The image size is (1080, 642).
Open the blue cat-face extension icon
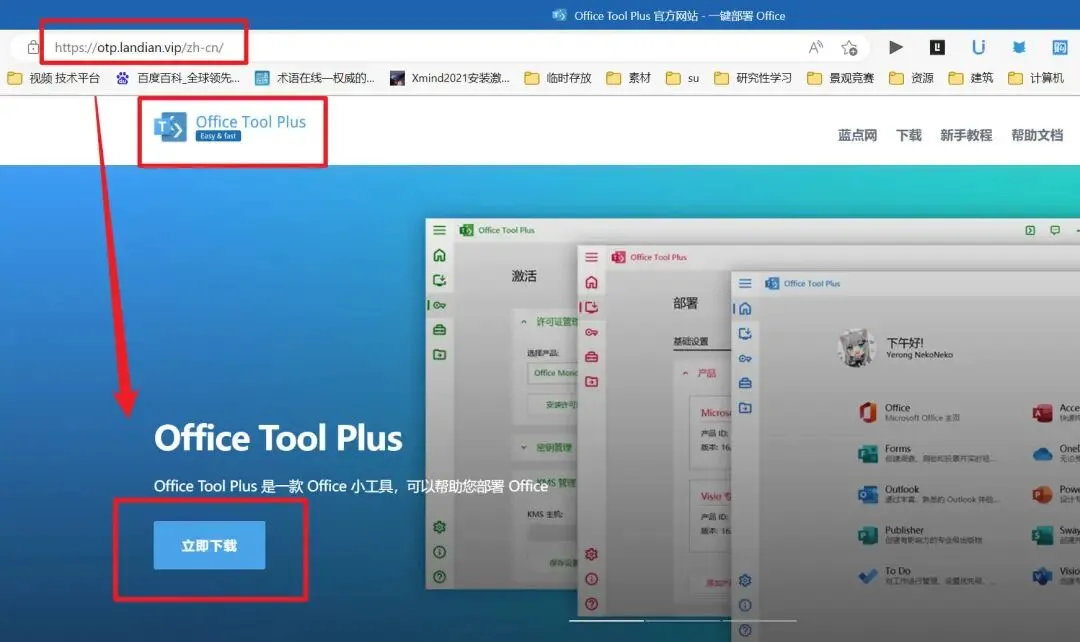click(x=1019, y=48)
